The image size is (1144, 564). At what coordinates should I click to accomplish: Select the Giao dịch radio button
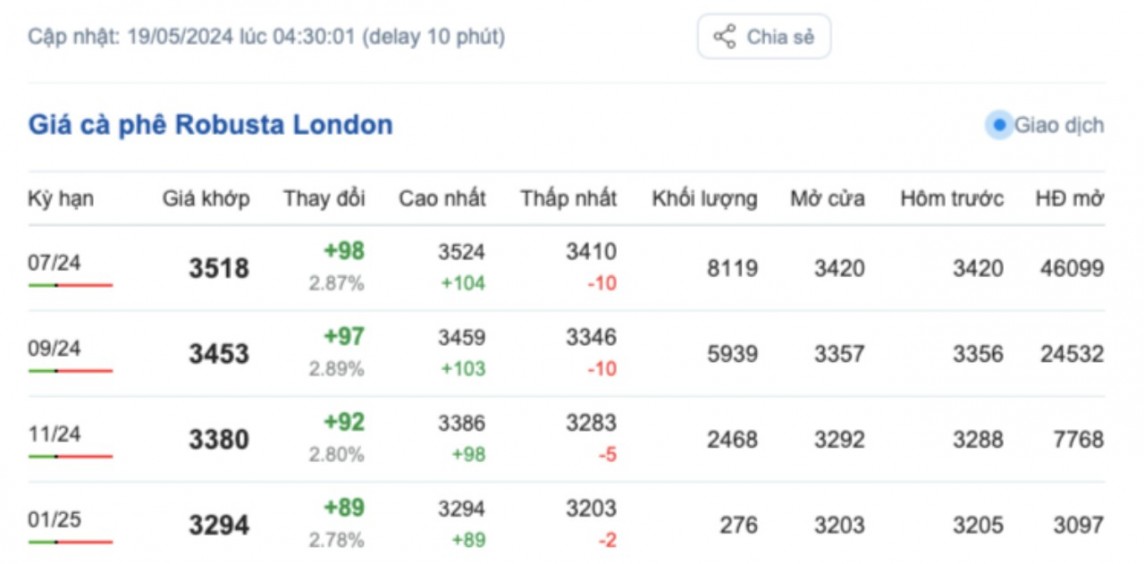click(999, 126)
